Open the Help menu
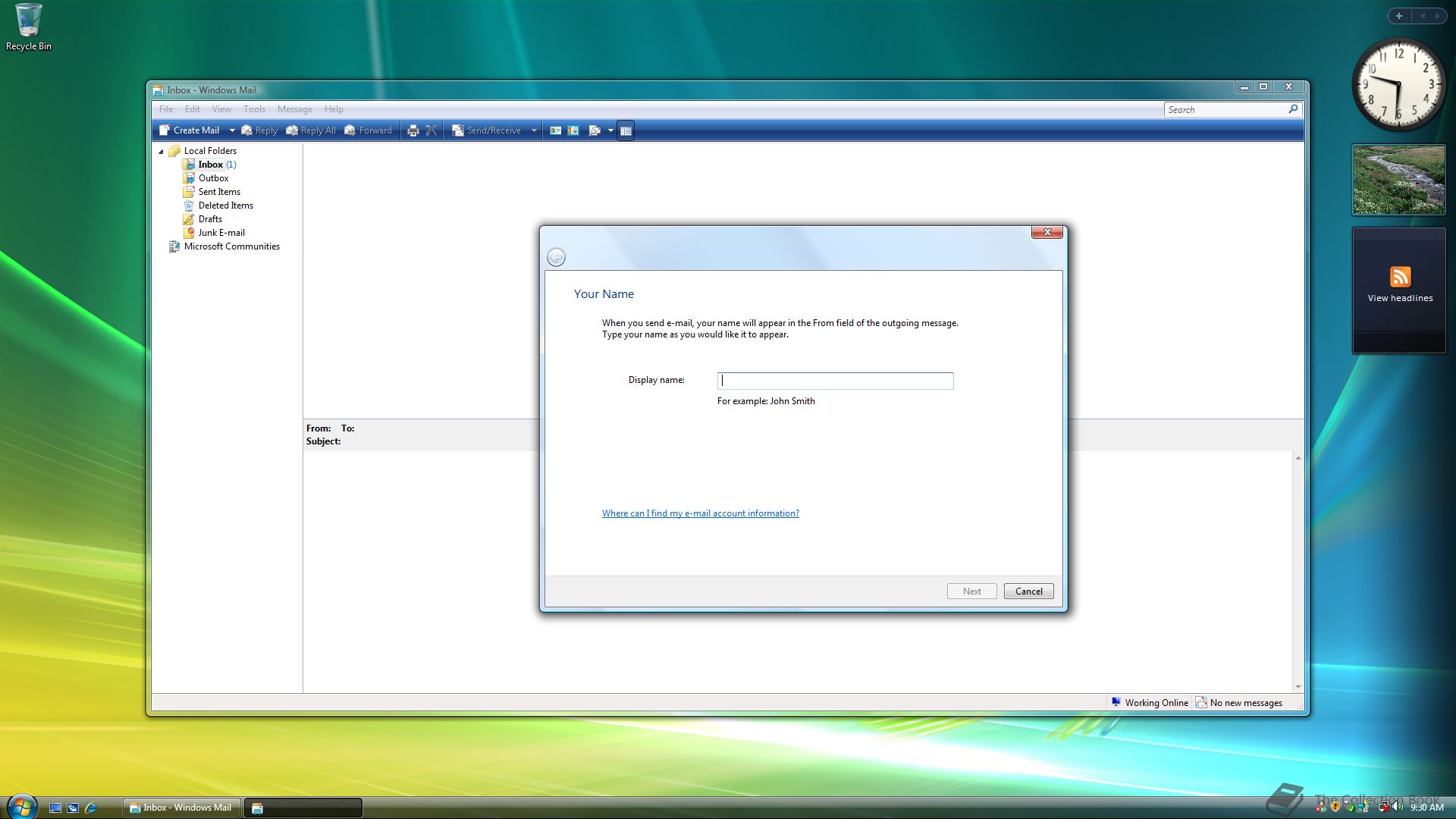1456x819 pixels. pos(334,109)
